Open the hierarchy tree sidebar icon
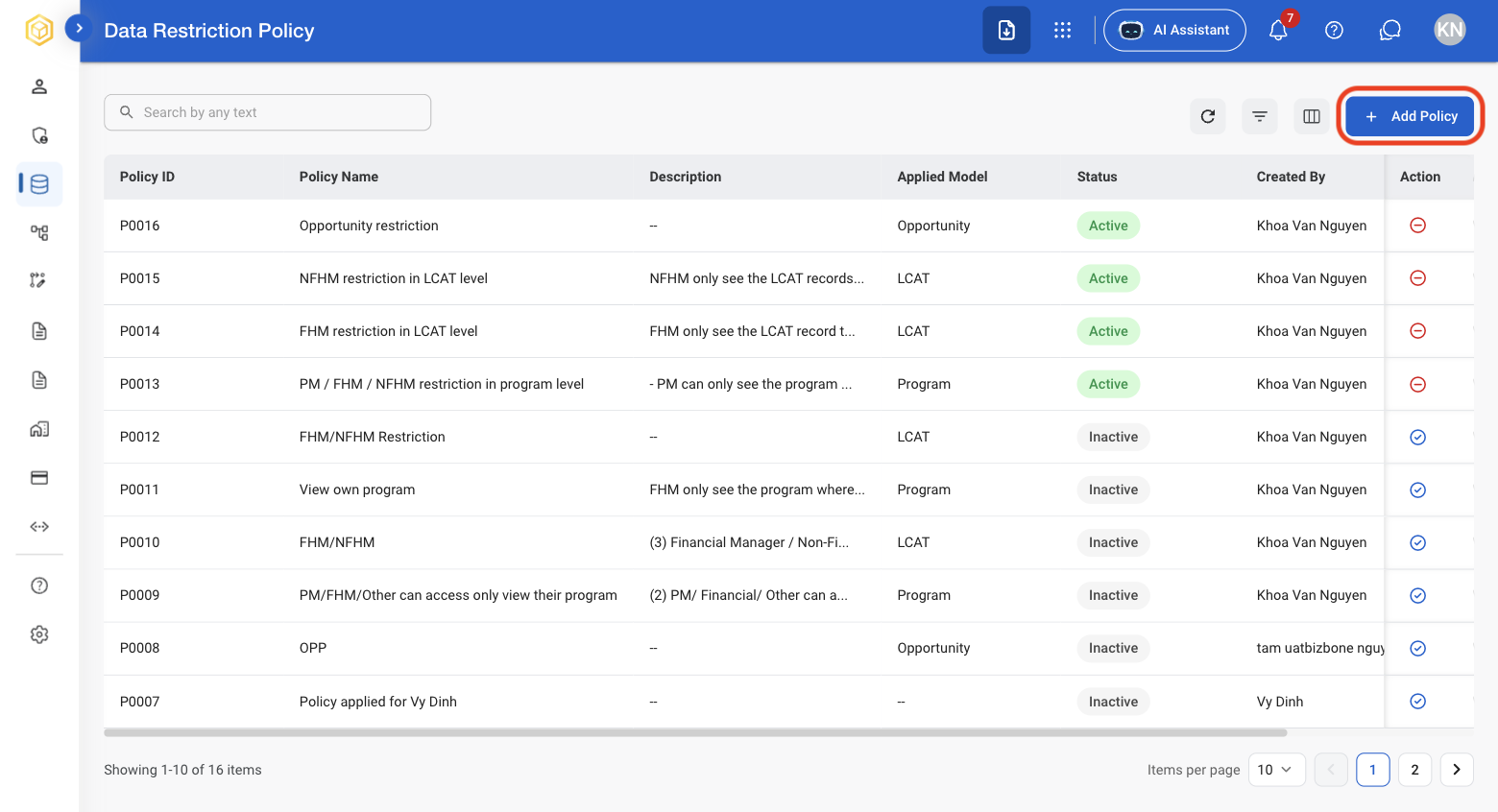Viewport: 1498px width, 812px height. point(39,232)
